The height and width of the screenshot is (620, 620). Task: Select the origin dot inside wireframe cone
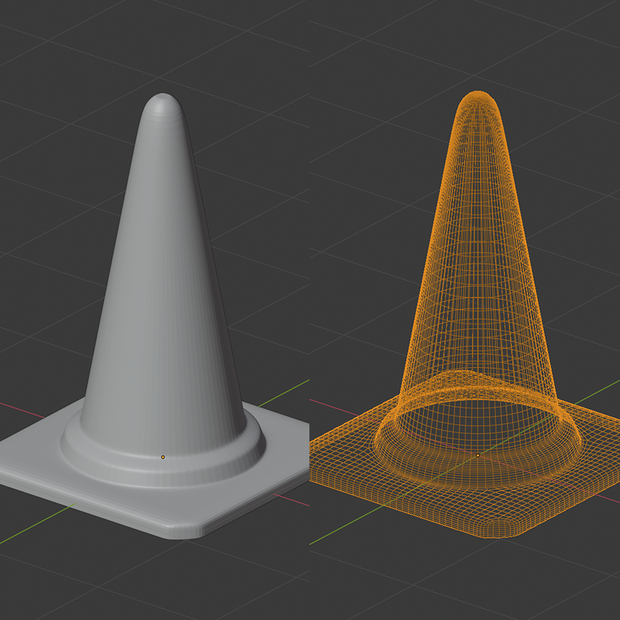click(478, 456)
